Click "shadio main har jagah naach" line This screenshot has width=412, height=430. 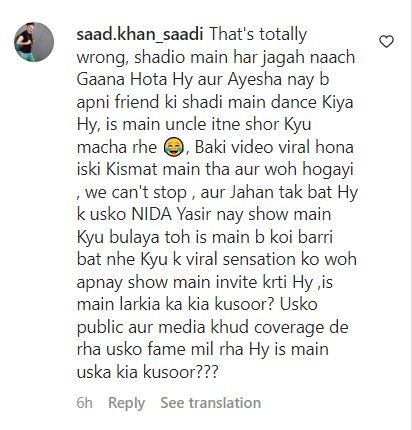pyautogui.click(x=245, y=57)
